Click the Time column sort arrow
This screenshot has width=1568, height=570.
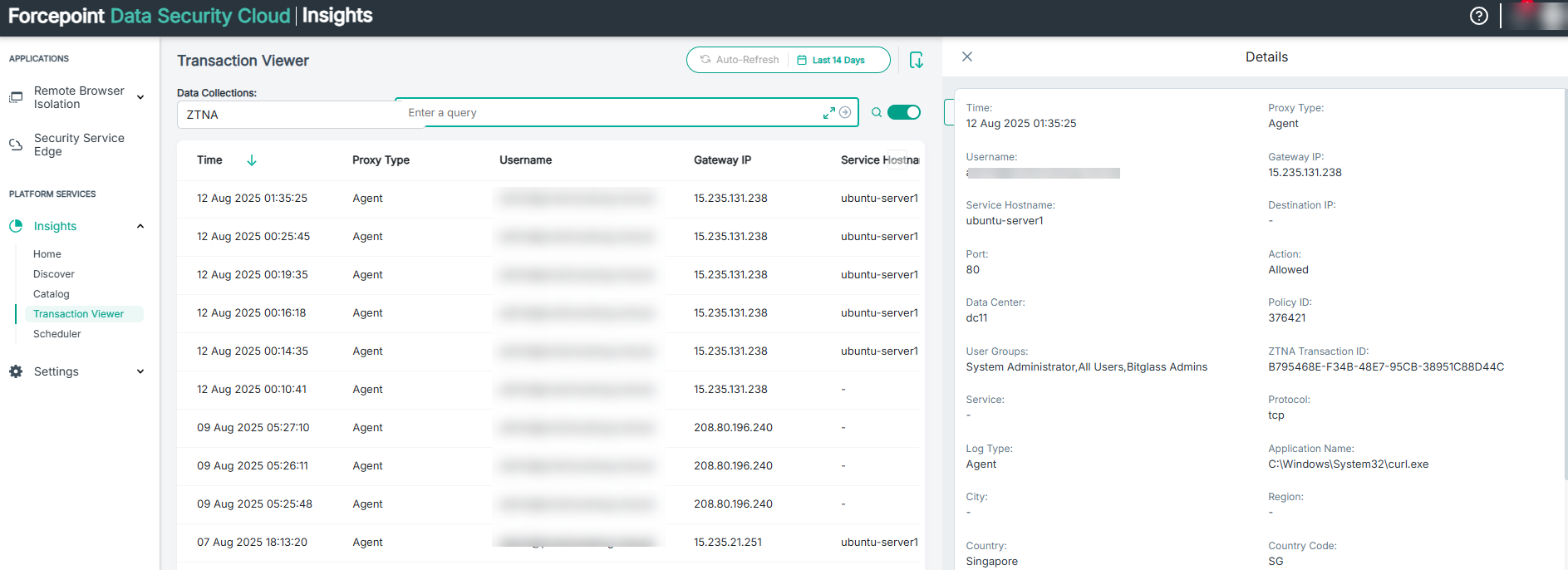tap(252, 160)
